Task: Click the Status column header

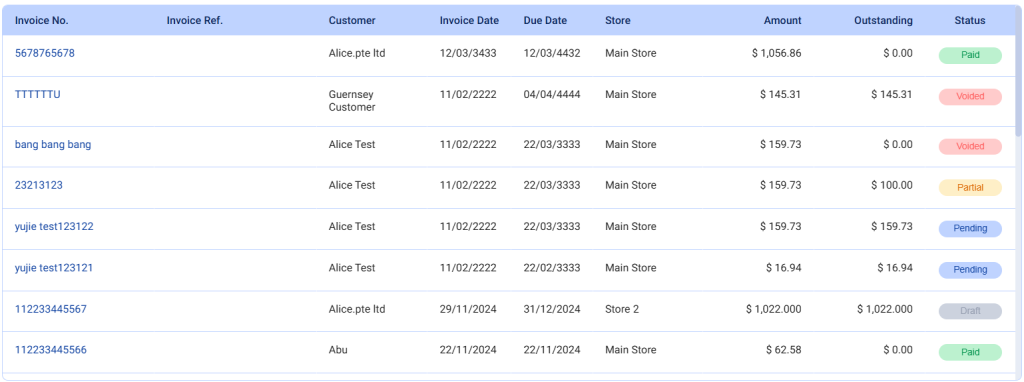Action: 970,20
